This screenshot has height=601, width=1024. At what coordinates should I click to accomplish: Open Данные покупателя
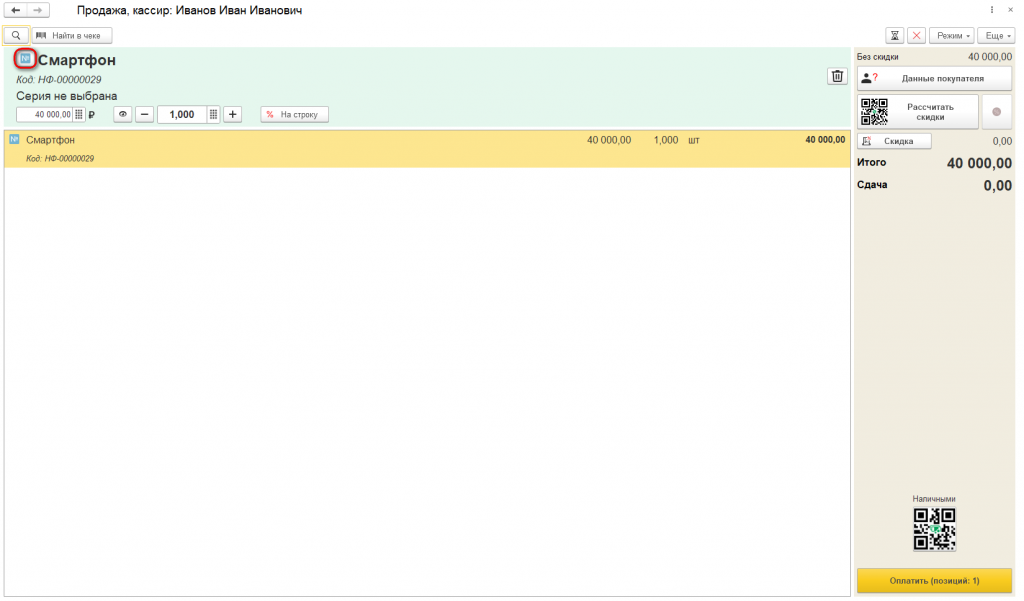click(x=934, y=78)
